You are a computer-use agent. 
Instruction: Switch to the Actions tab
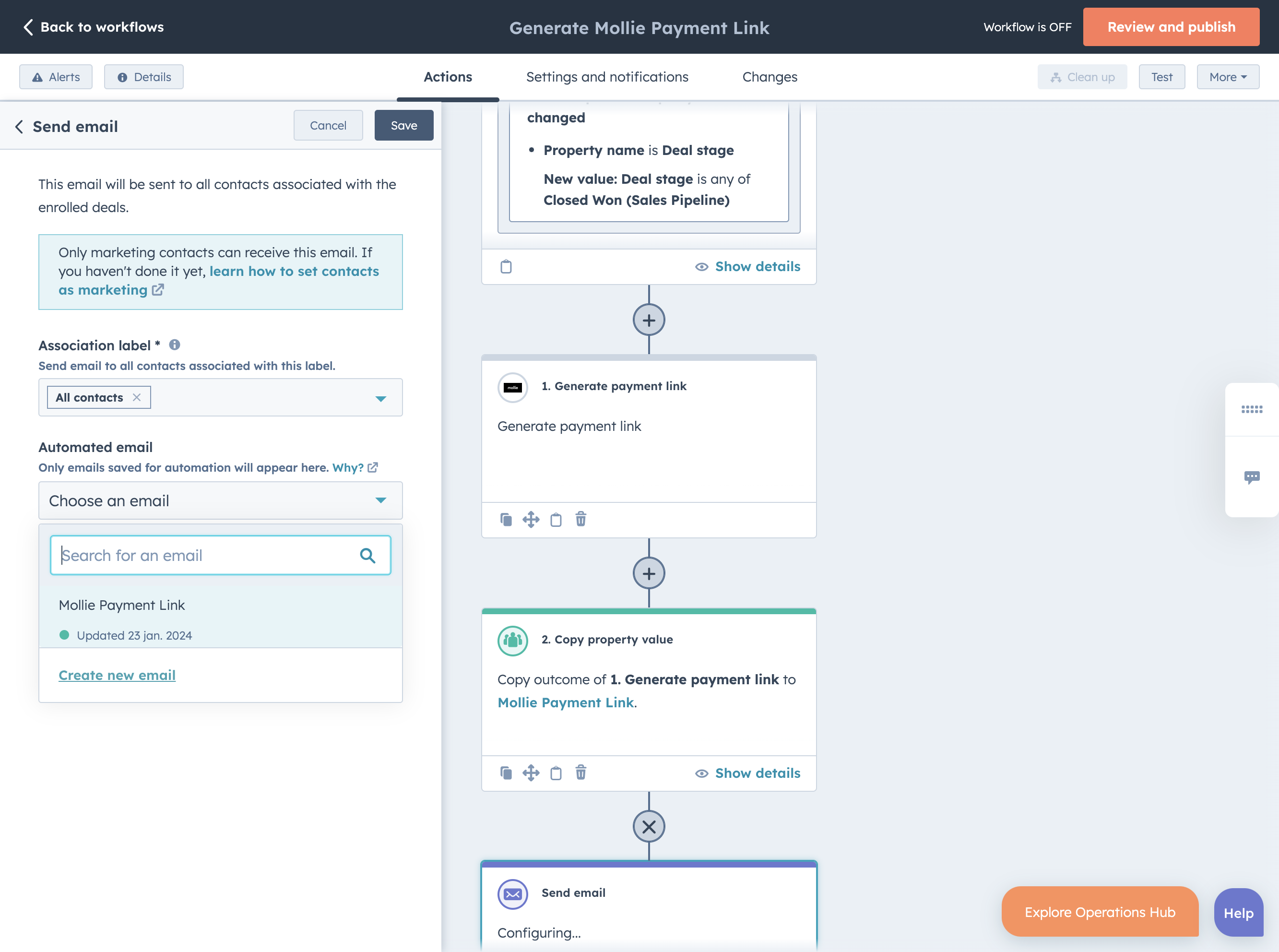pyautogui.click(x=448, y=77)
